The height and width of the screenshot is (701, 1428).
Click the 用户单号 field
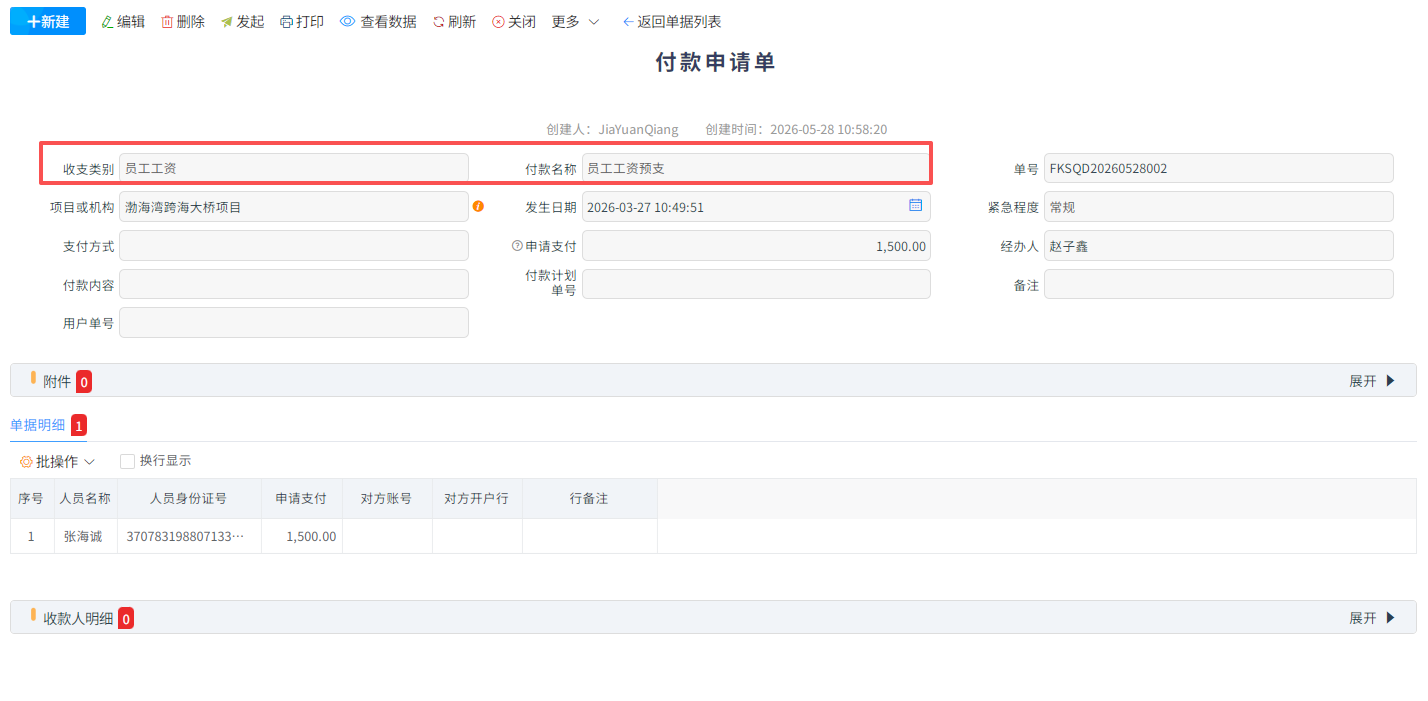294,323
